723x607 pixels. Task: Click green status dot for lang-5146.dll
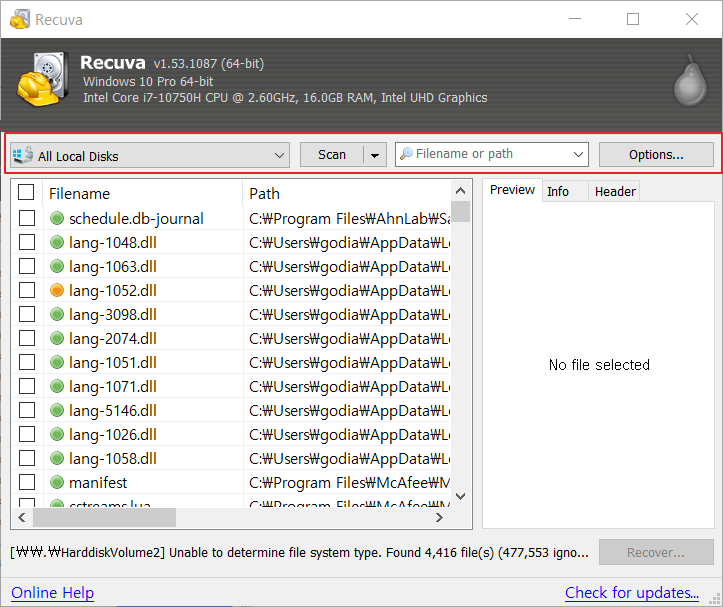point(57,410)
